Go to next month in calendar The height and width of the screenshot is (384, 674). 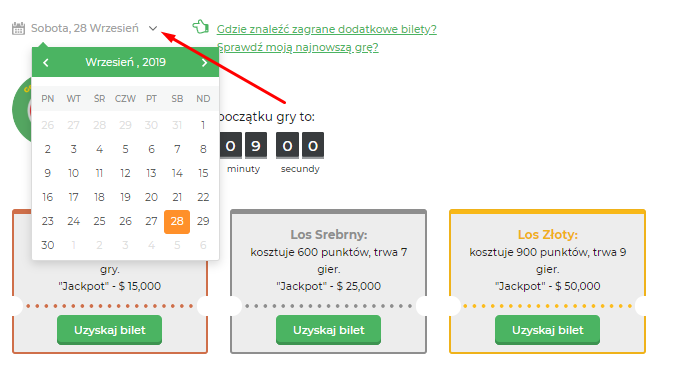coord(205,63)
